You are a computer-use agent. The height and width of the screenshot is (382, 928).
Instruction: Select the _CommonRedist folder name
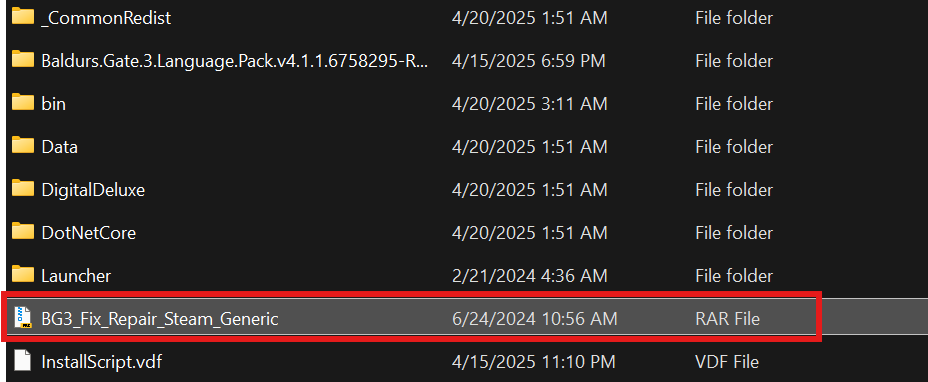click(x=107, y=18)
